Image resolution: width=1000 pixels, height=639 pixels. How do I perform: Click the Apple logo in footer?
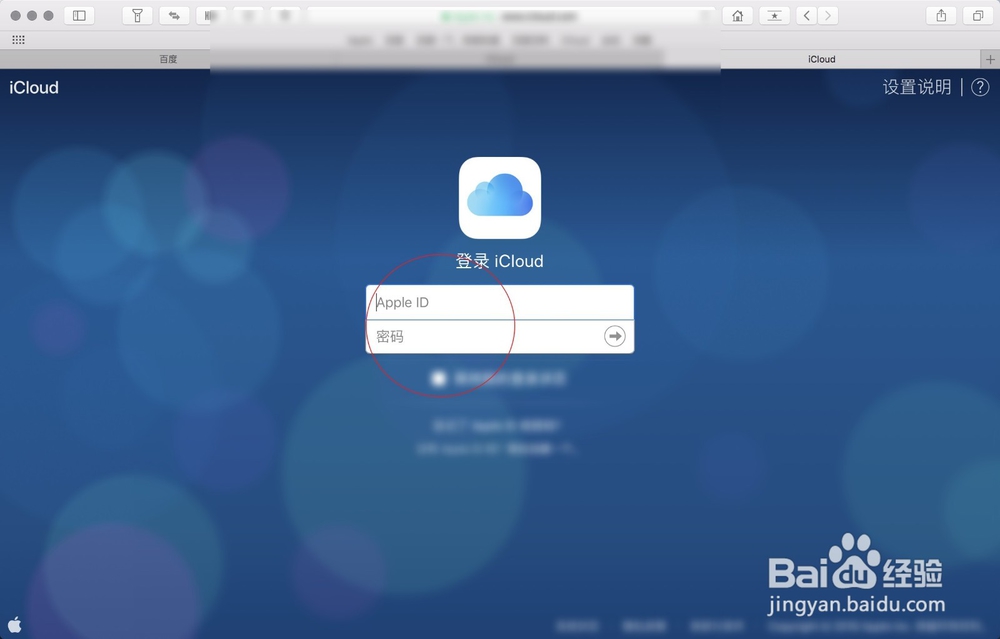[x=15, y=624]
